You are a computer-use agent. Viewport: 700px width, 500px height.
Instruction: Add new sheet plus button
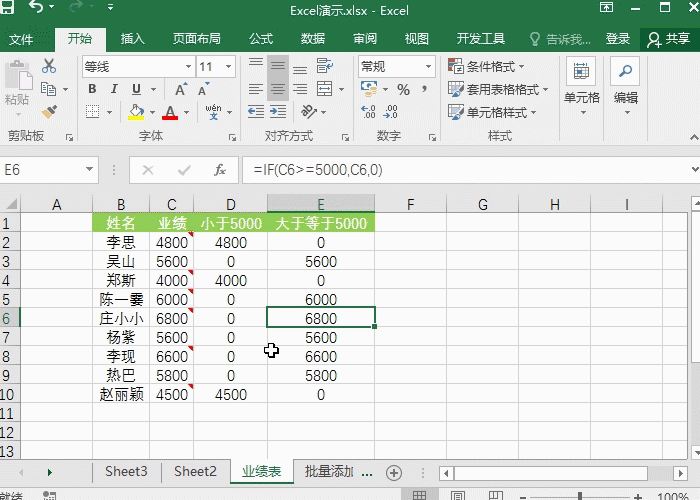(394, 473)
